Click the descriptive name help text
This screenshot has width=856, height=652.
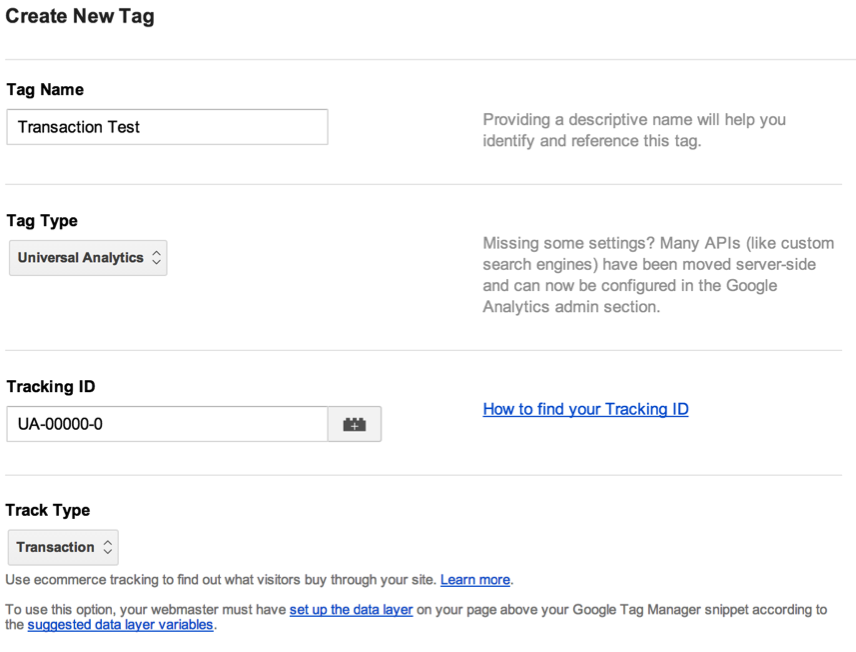coord(634,130)
